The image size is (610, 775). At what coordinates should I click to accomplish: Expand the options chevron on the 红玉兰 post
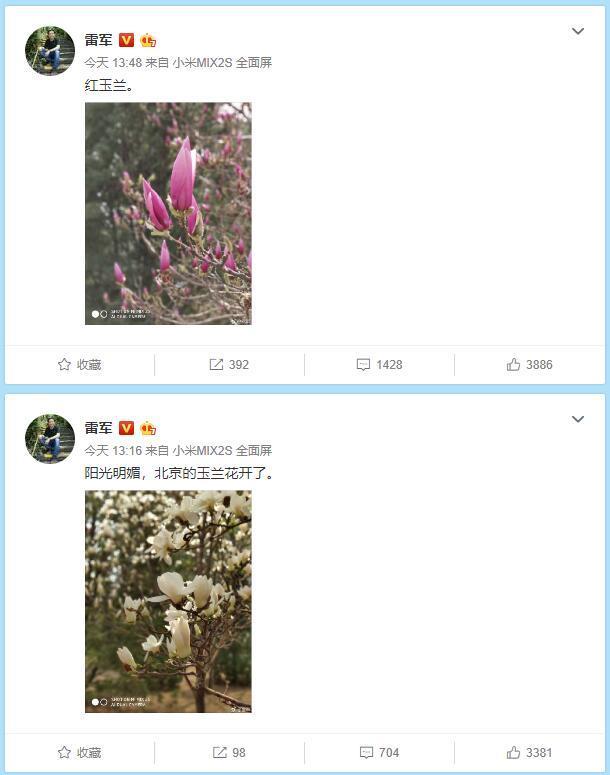coord(578,31)
